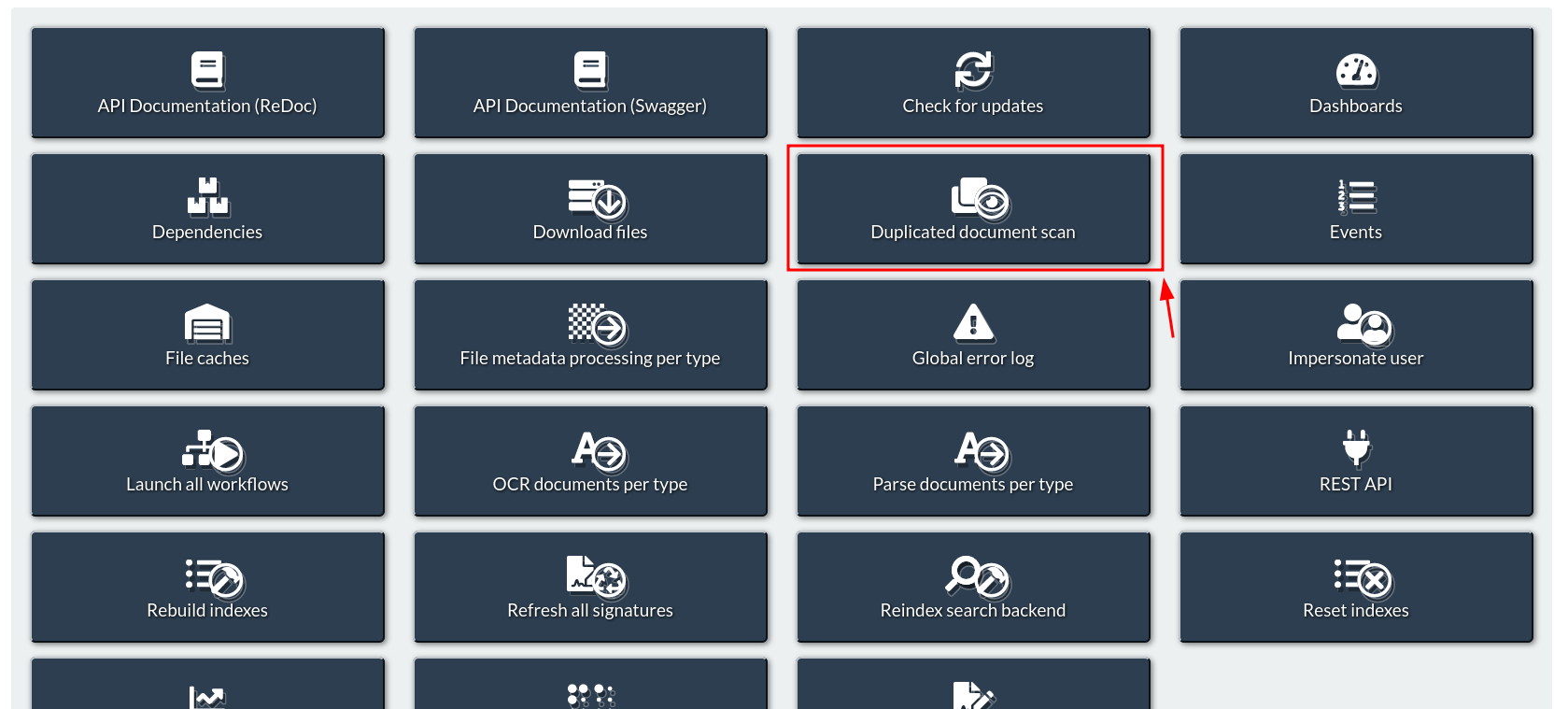Viewport: 1568px width, 709px height.
Task: Select the Download files arrow icon
Action: 597,198
